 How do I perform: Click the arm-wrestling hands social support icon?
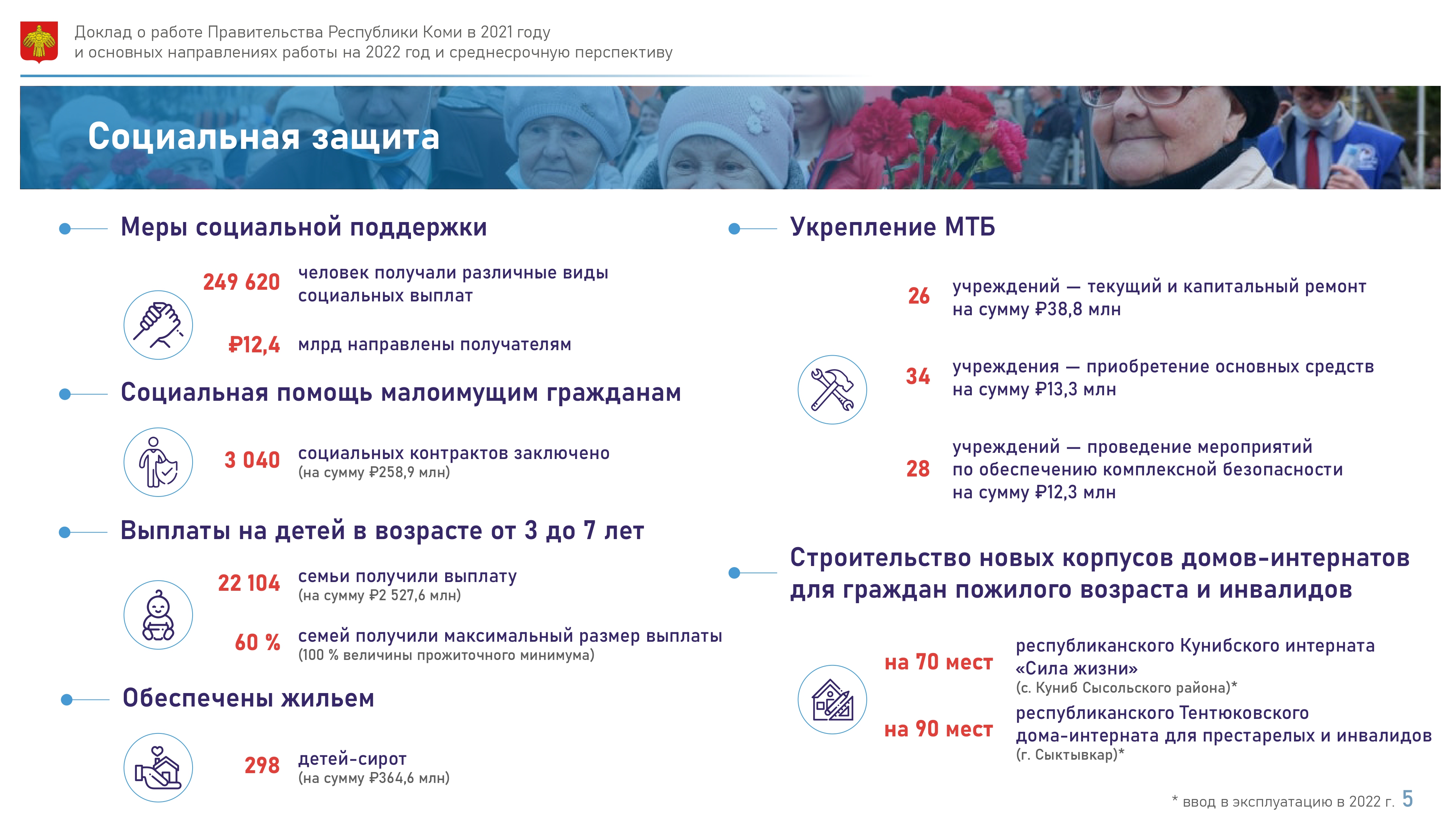click(x=158, y=325)
